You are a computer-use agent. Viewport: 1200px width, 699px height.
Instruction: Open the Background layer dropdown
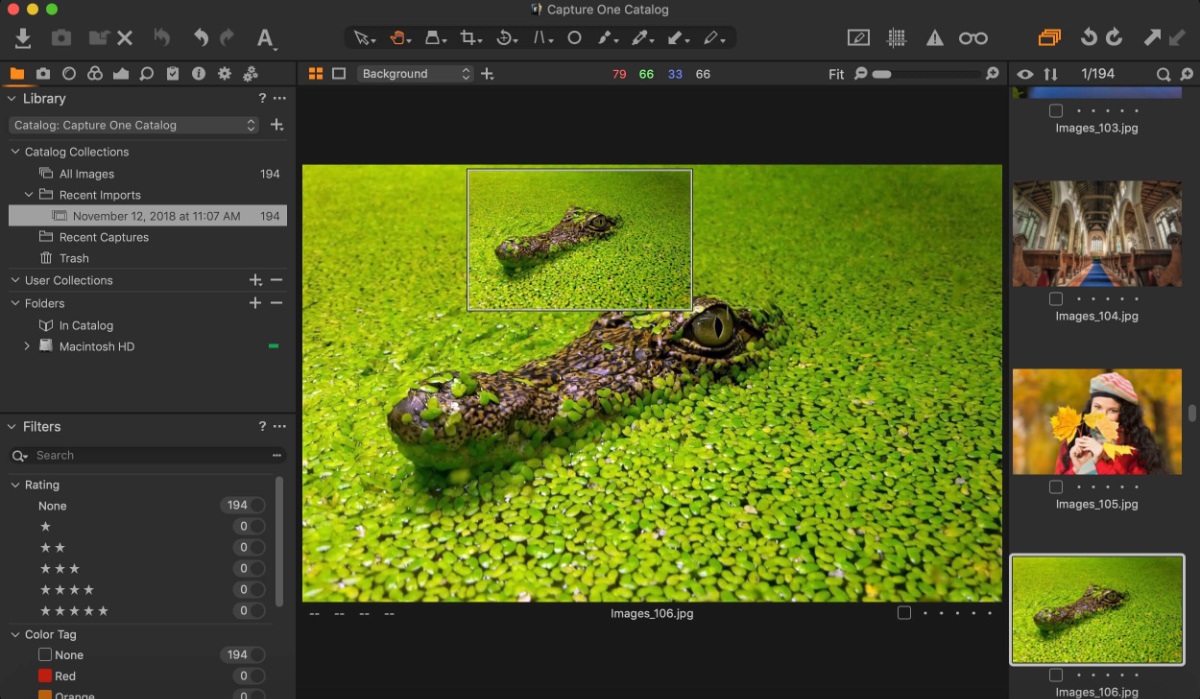tap(415, 74)
